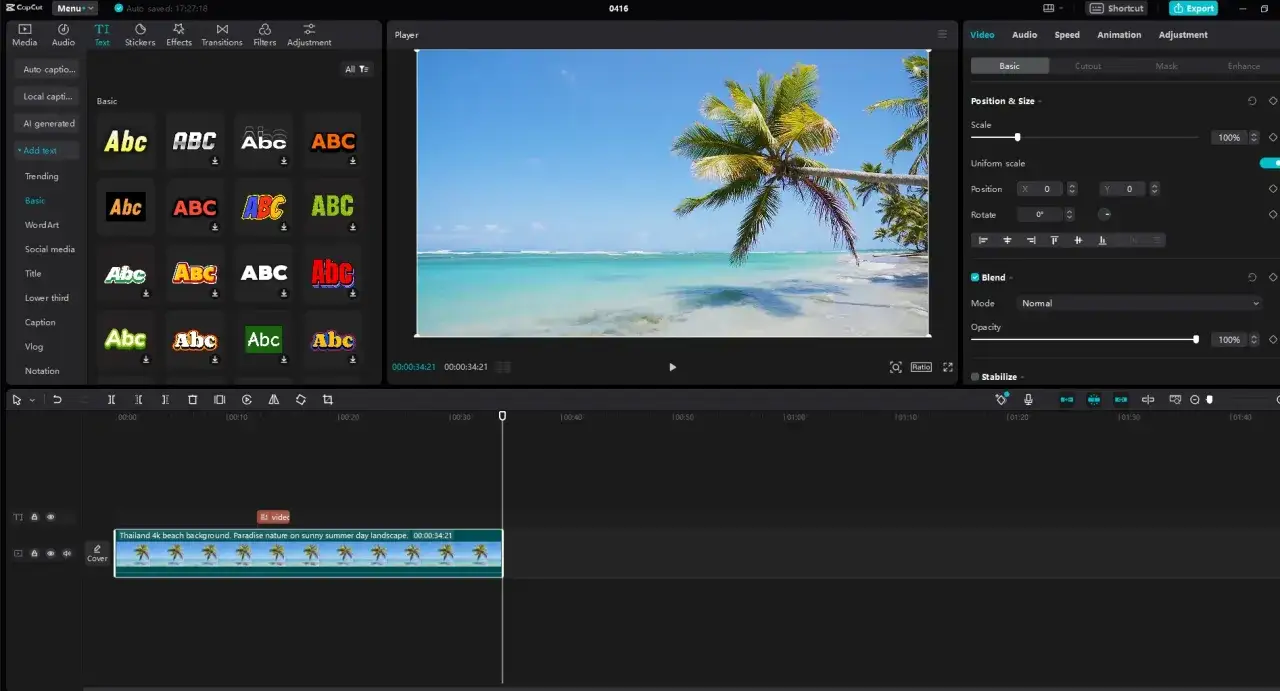1280x691 pixels.
Task: Uncheck the Blend checkbox
Action: (975, 277)
